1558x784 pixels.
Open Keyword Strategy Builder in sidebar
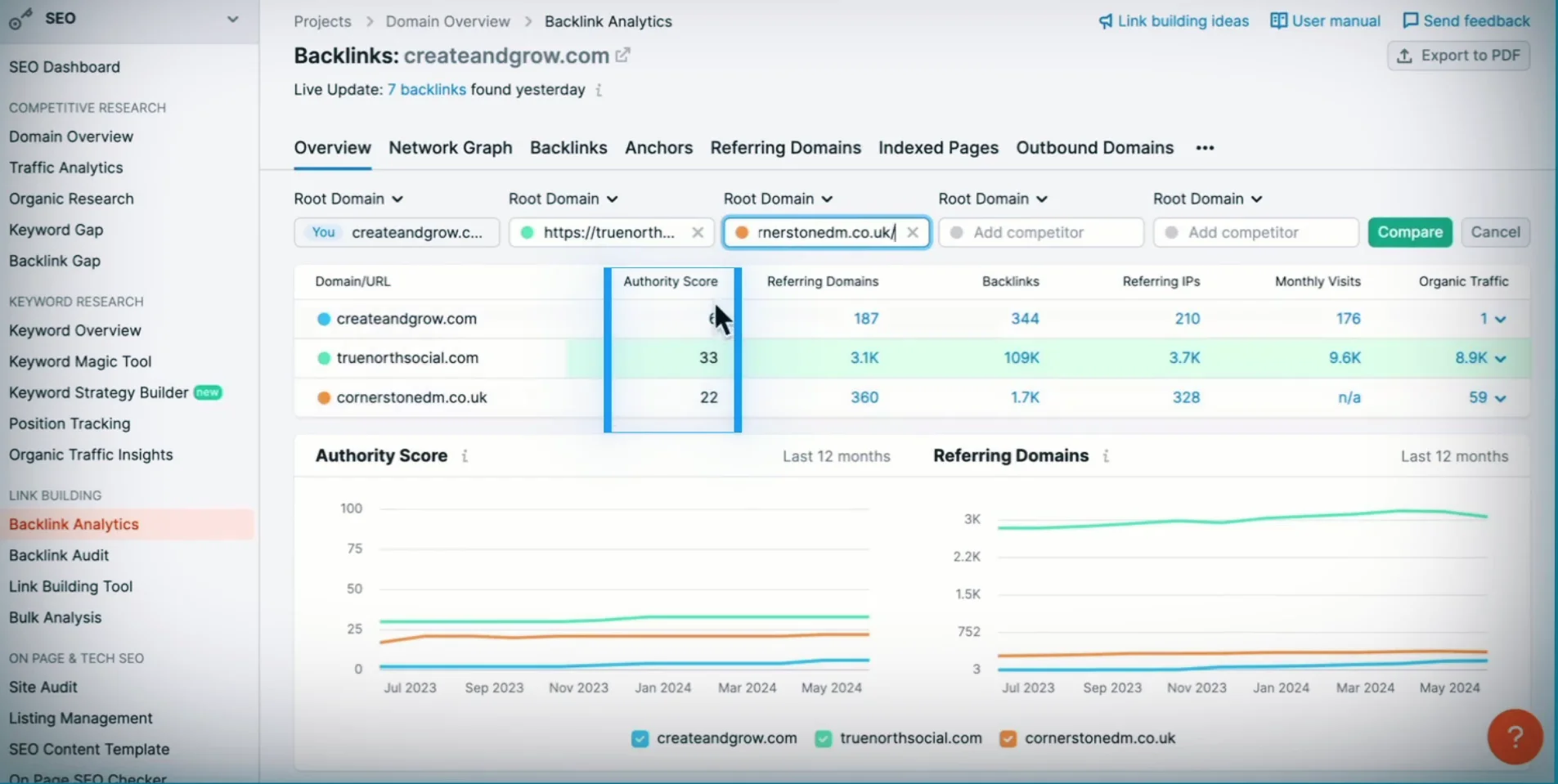99,392
